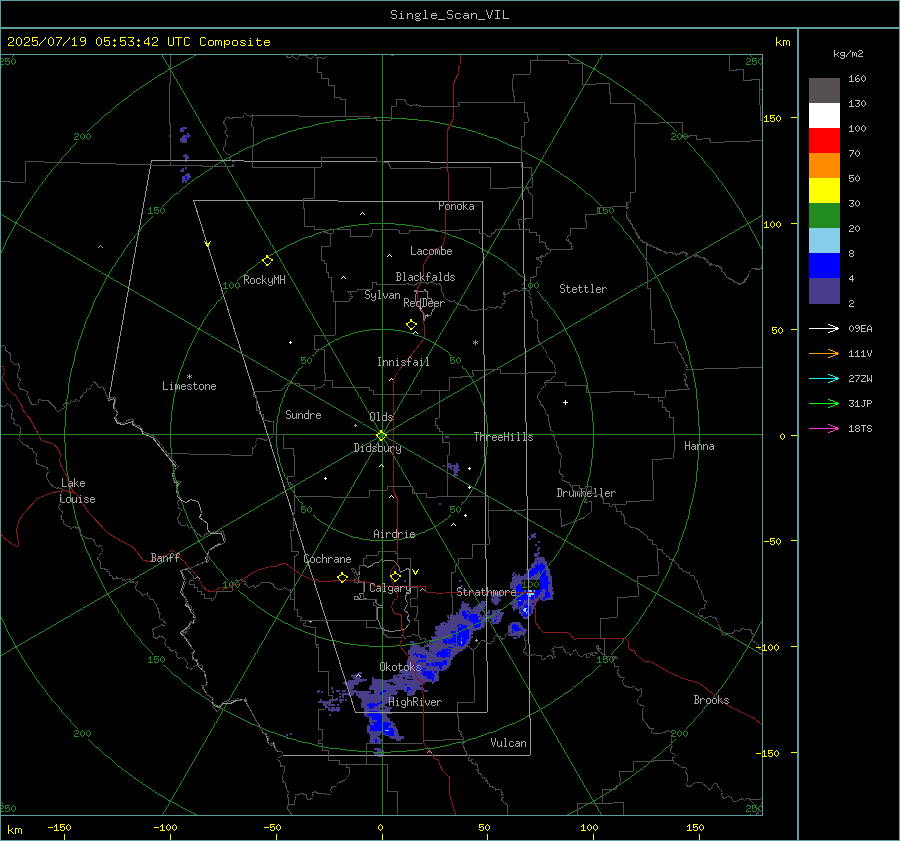Click the white plus marker west of Hanna
900x841 pixels.
coord(565,402)
